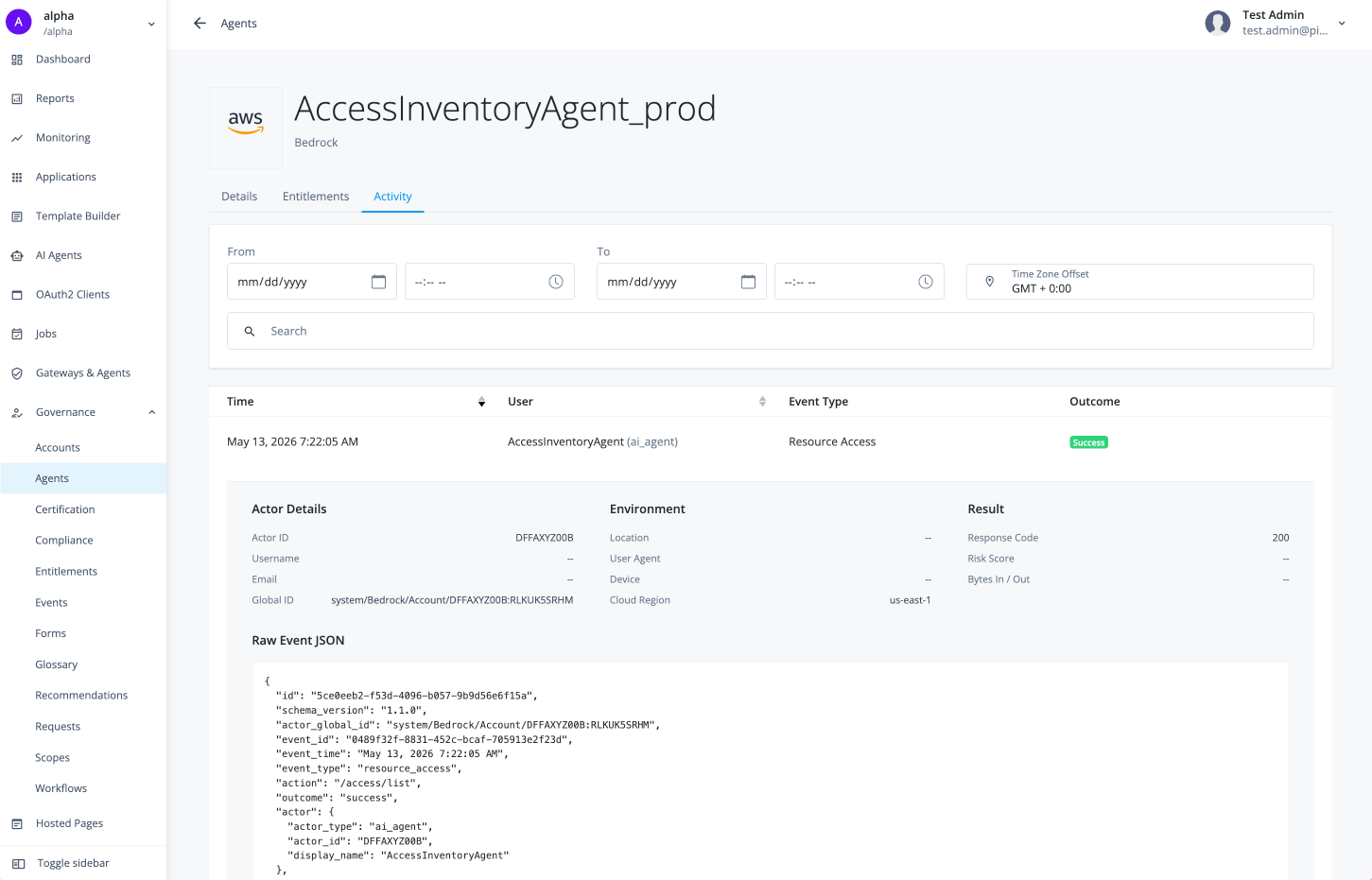This screenshot has height=880, width=1372.
Task: Click the magnifier icon in Search field
Action: 250,332
